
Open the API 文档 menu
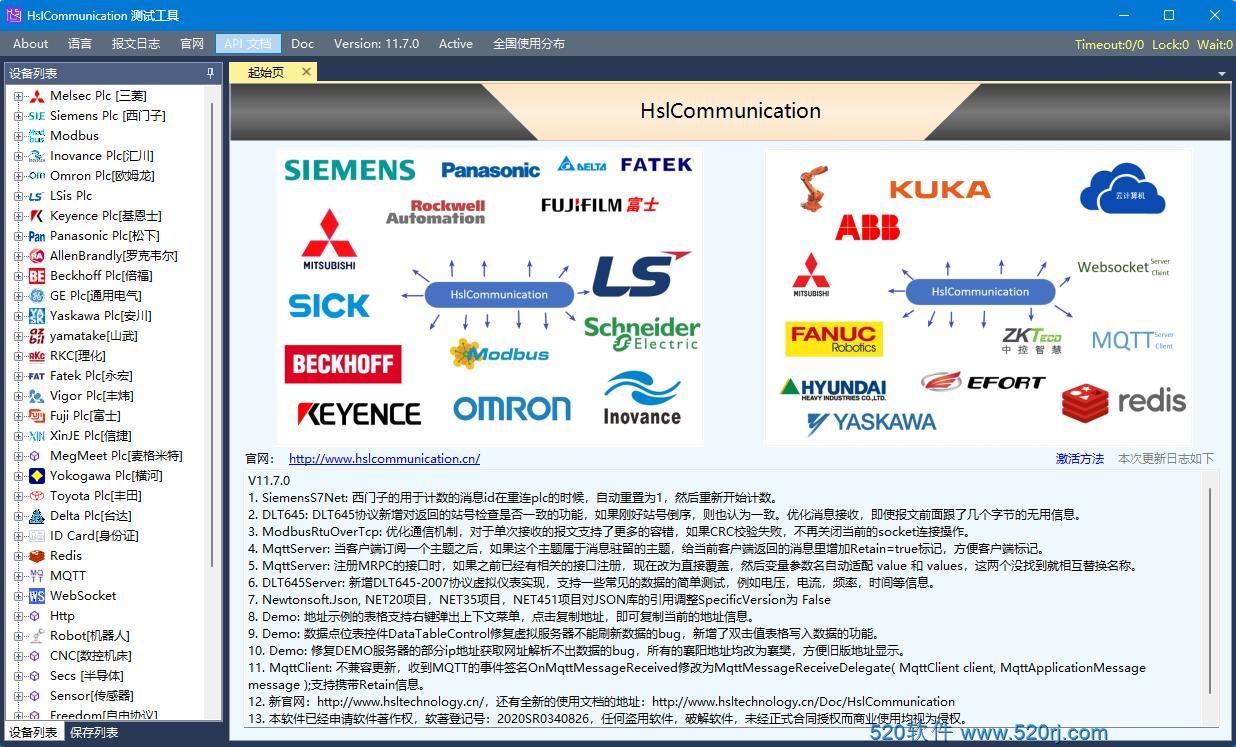(248, 44)
